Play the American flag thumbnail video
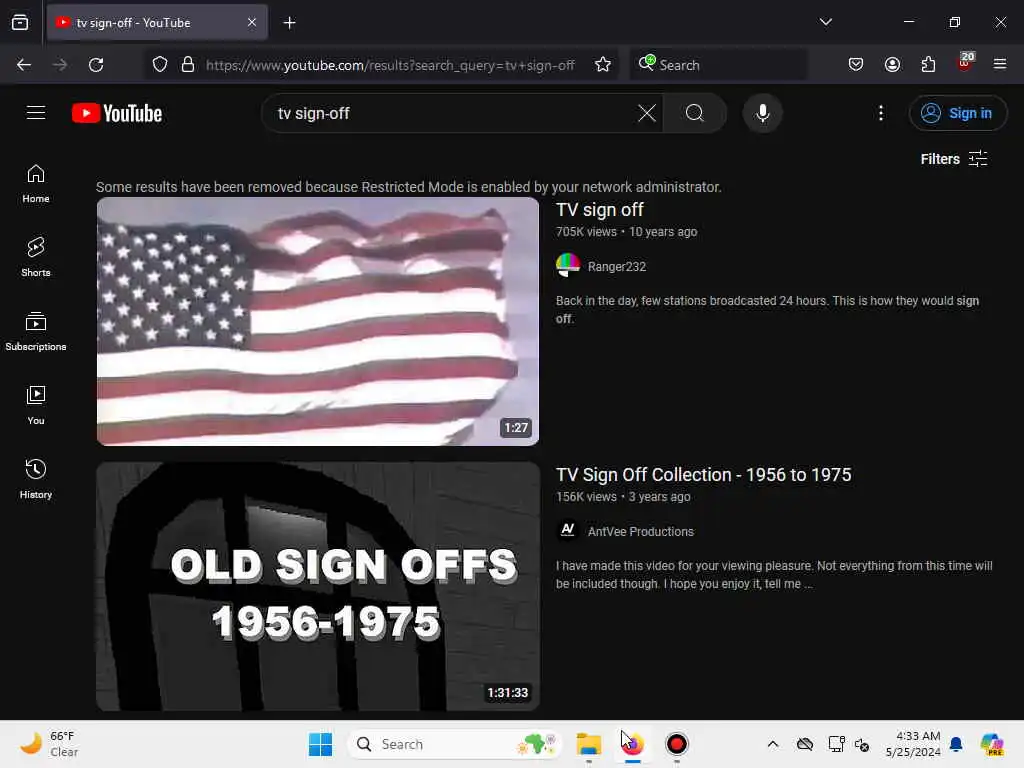The width and height of the screenshot is (1024, 768). [317, 321]
